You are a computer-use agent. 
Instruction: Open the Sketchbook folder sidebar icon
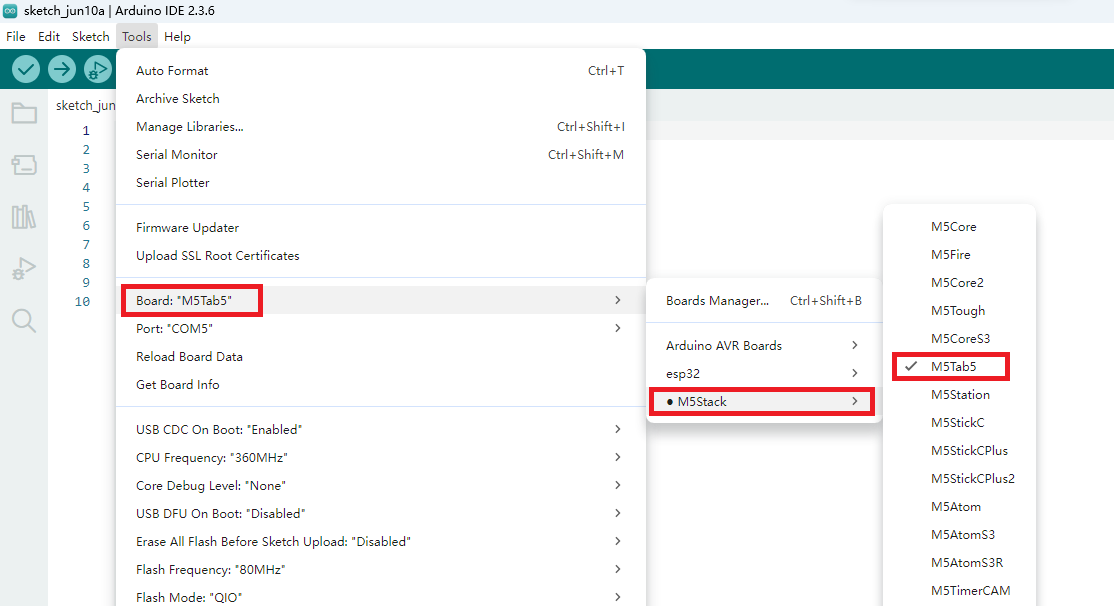(24, 113)
